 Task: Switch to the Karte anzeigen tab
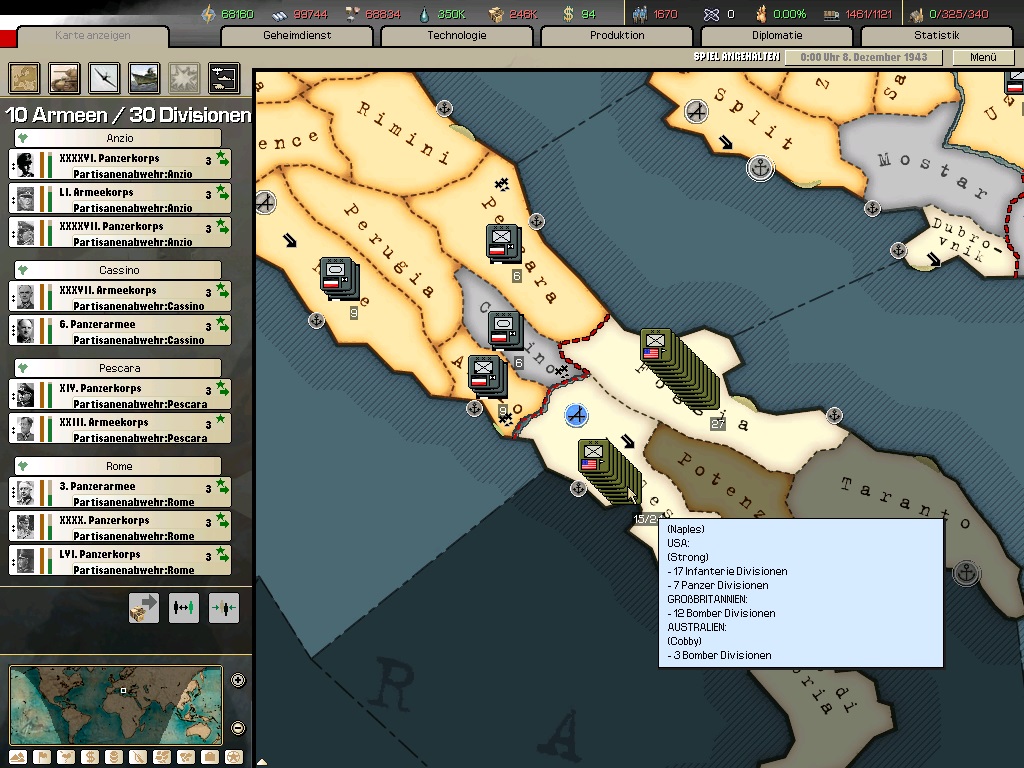tap(93, 35)
